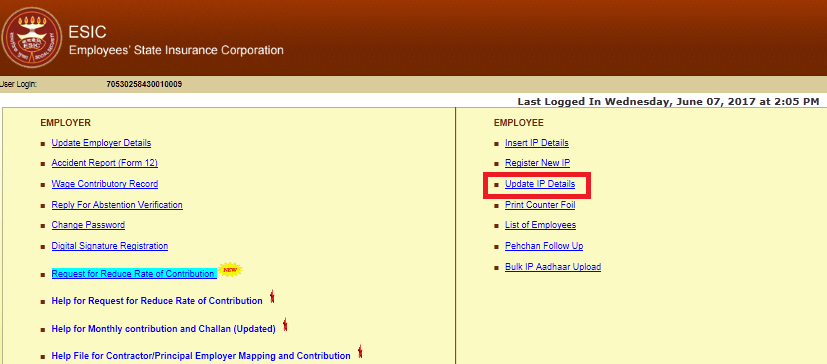Go to Change Password

coord(88,225)
